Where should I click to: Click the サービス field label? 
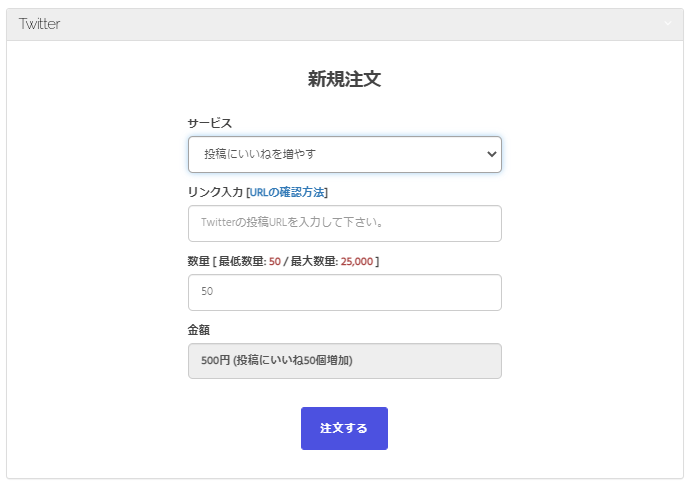209,123
